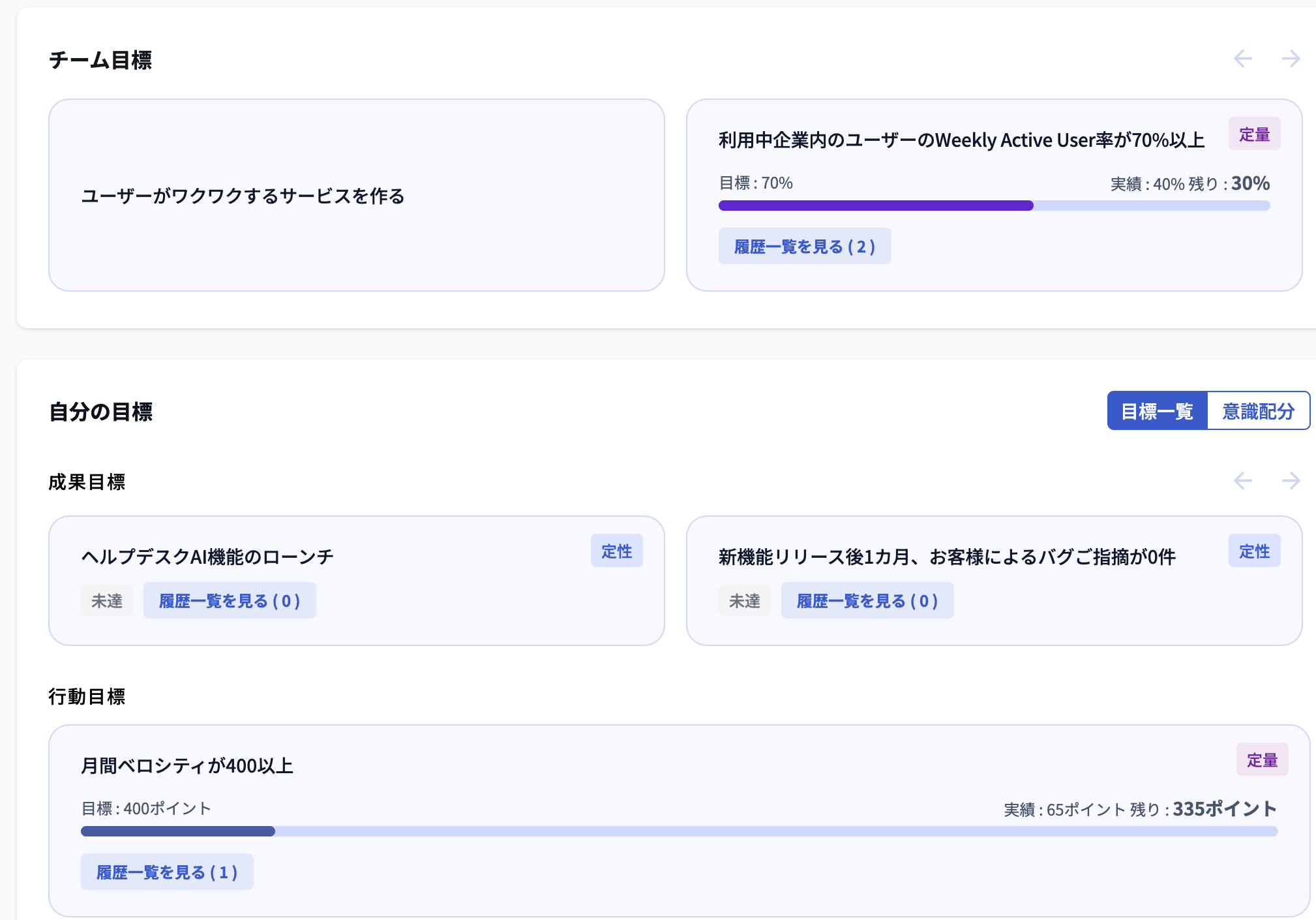Click the 残り : 335ポイント text
Screen dimensions: 1316x920
(x=1203, y=809)
